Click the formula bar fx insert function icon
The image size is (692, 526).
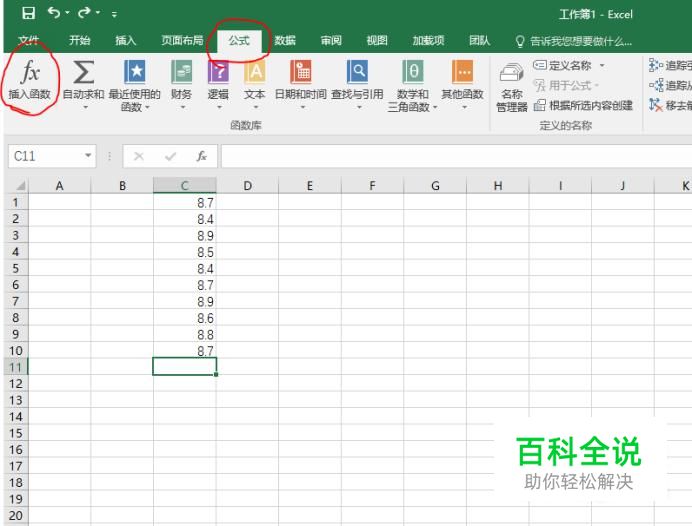pos(201,156)
